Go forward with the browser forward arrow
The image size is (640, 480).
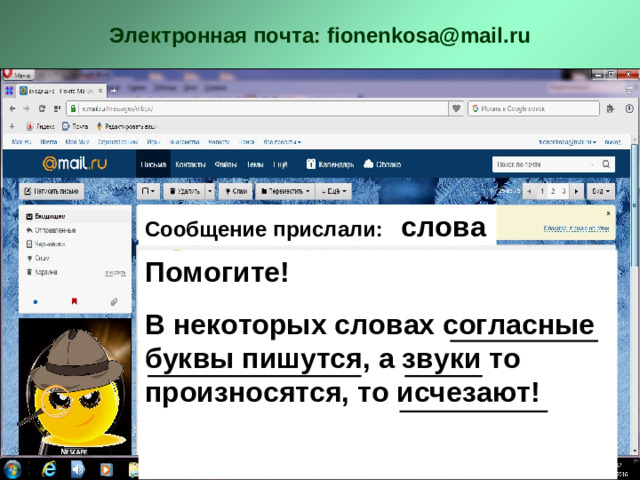coord(27,109)
